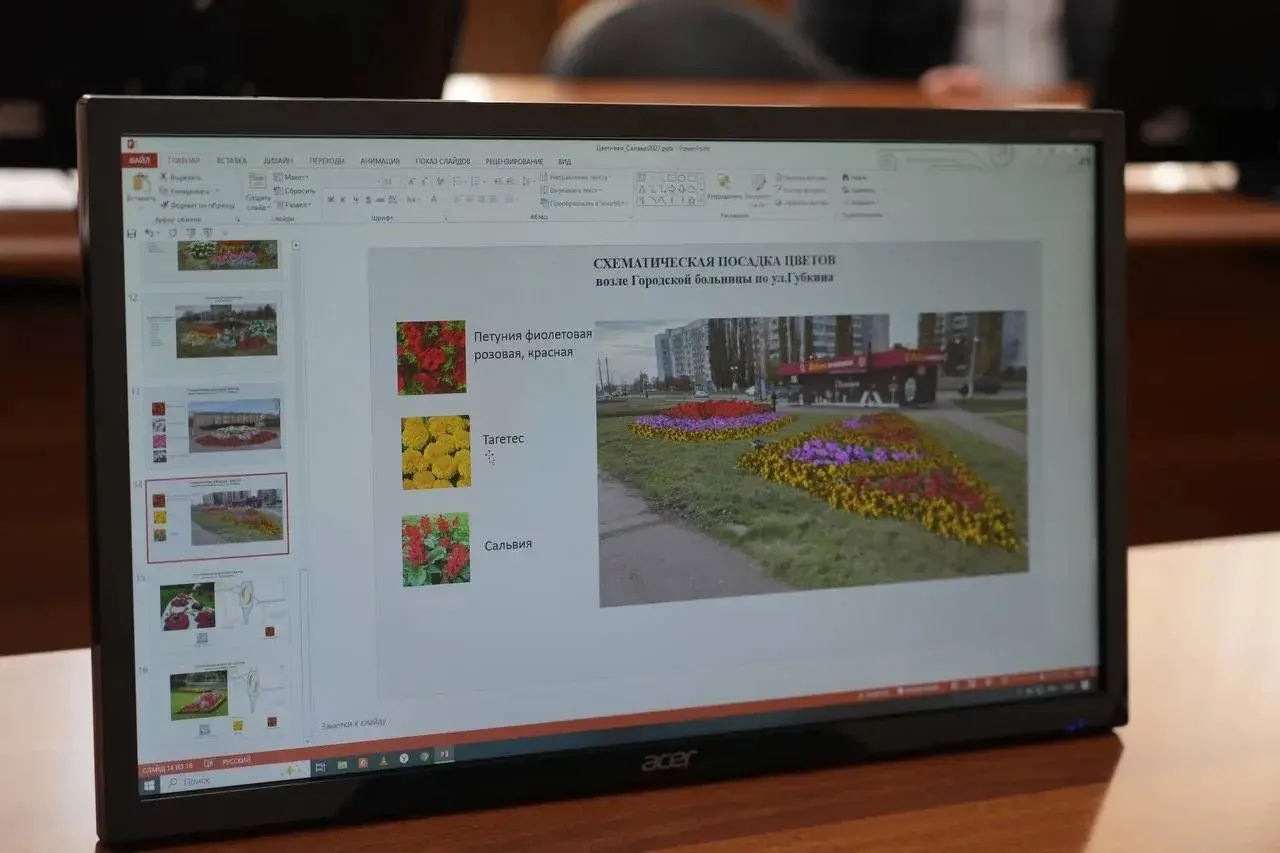Click the Сбросить reset button

click(295, 190)
